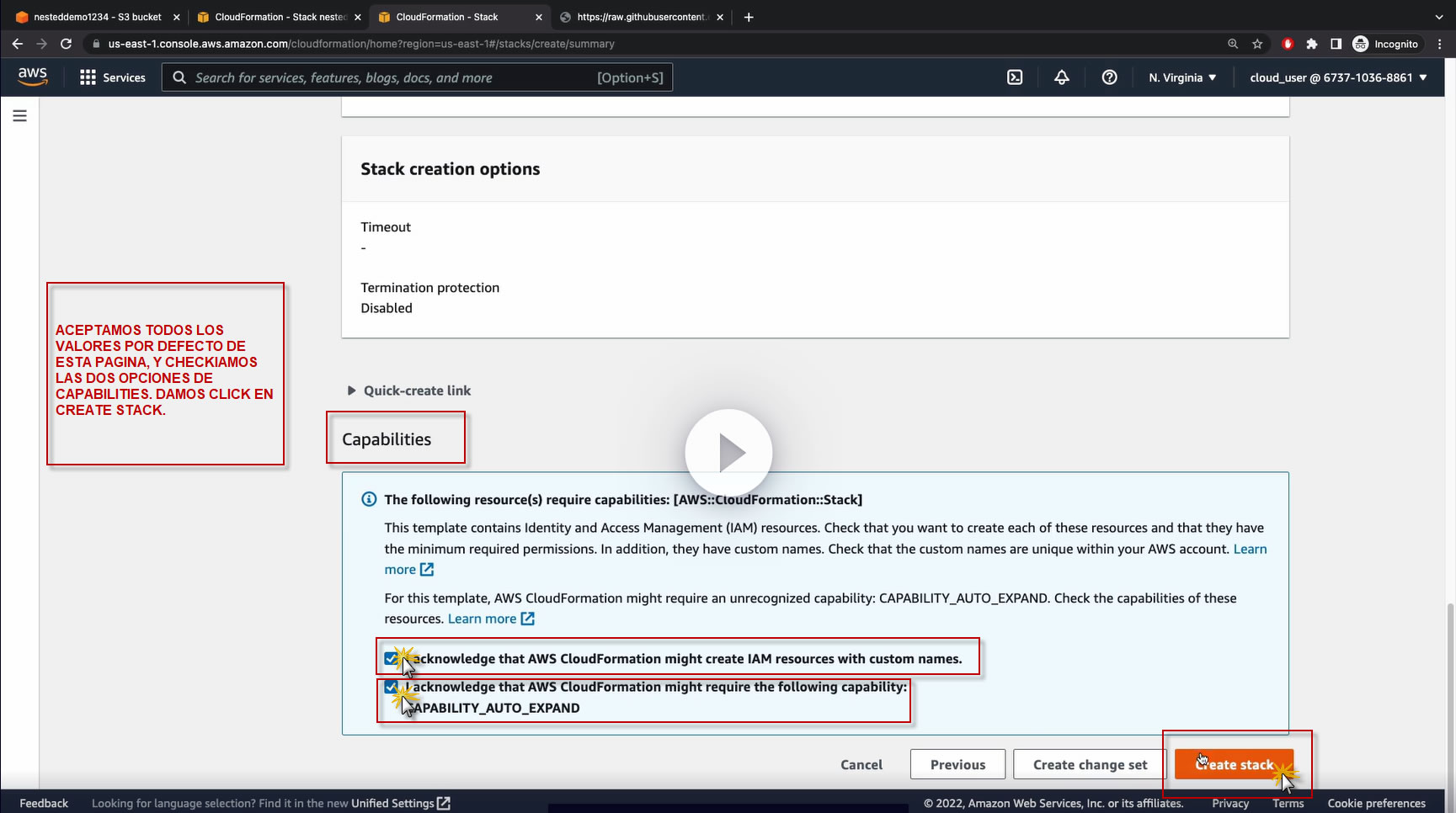Open the N. Virginia region dropdown
This screenshot has width=1456, height=813.
[1182, 77]
